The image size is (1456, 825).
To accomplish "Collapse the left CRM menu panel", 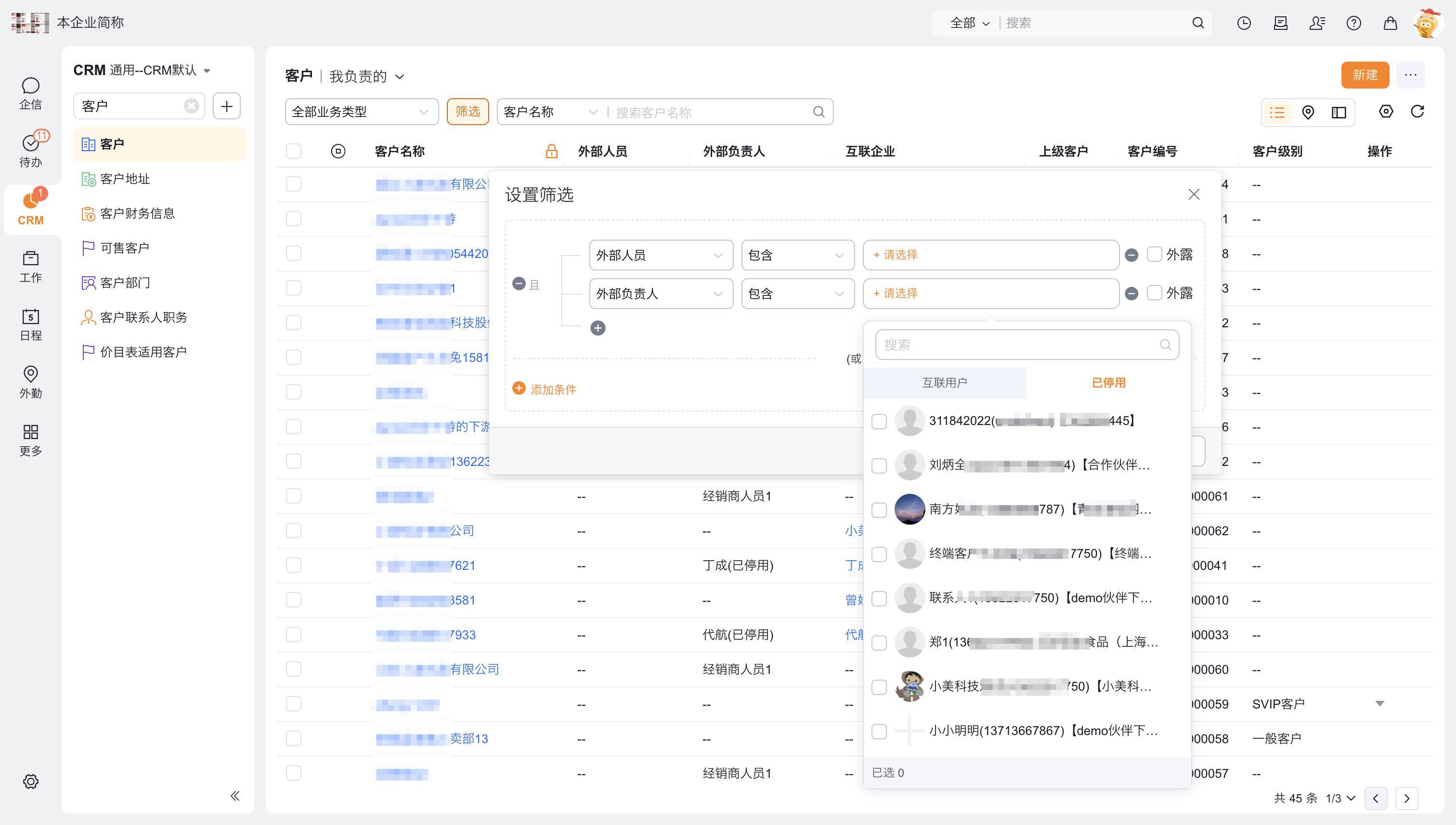I will tap(234, 796).
